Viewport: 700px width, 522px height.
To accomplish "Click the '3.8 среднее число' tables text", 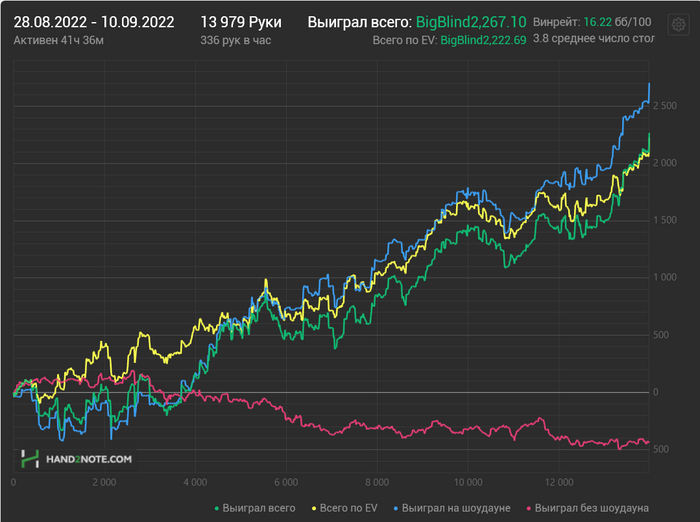I will pos(593,39).
